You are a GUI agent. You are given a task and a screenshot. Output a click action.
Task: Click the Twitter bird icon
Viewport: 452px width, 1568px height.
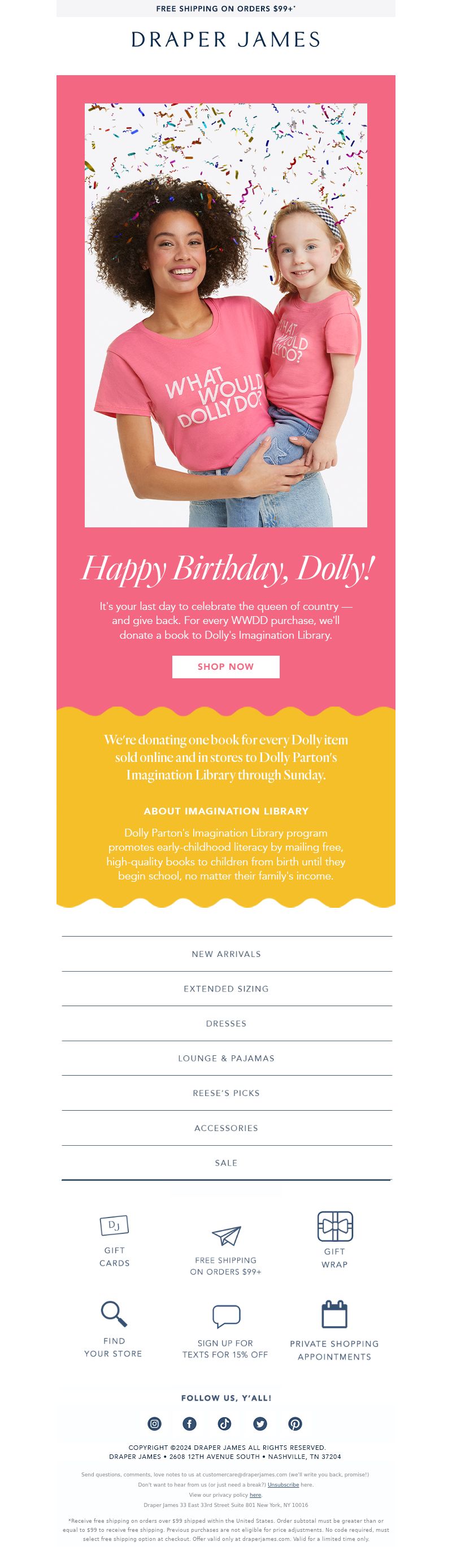point(260,1423)
